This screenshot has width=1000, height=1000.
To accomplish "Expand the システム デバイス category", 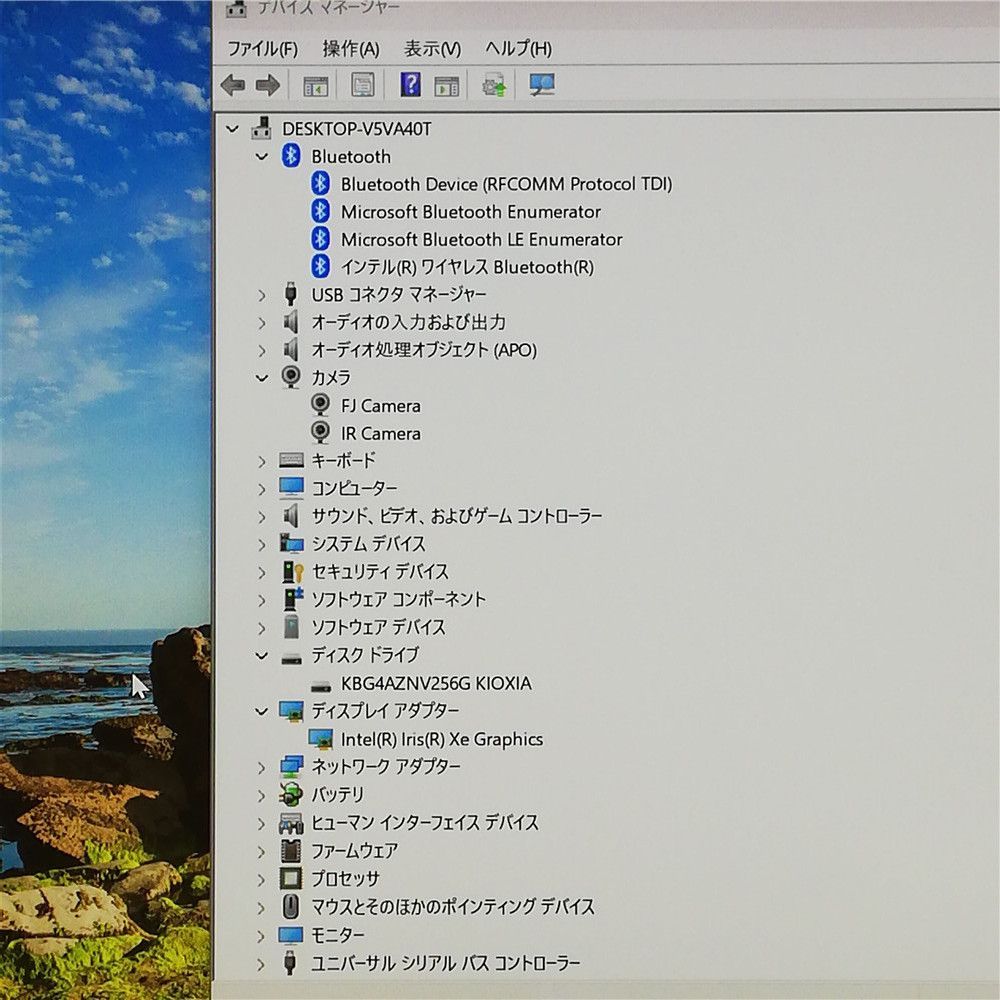I will (261, 545).
